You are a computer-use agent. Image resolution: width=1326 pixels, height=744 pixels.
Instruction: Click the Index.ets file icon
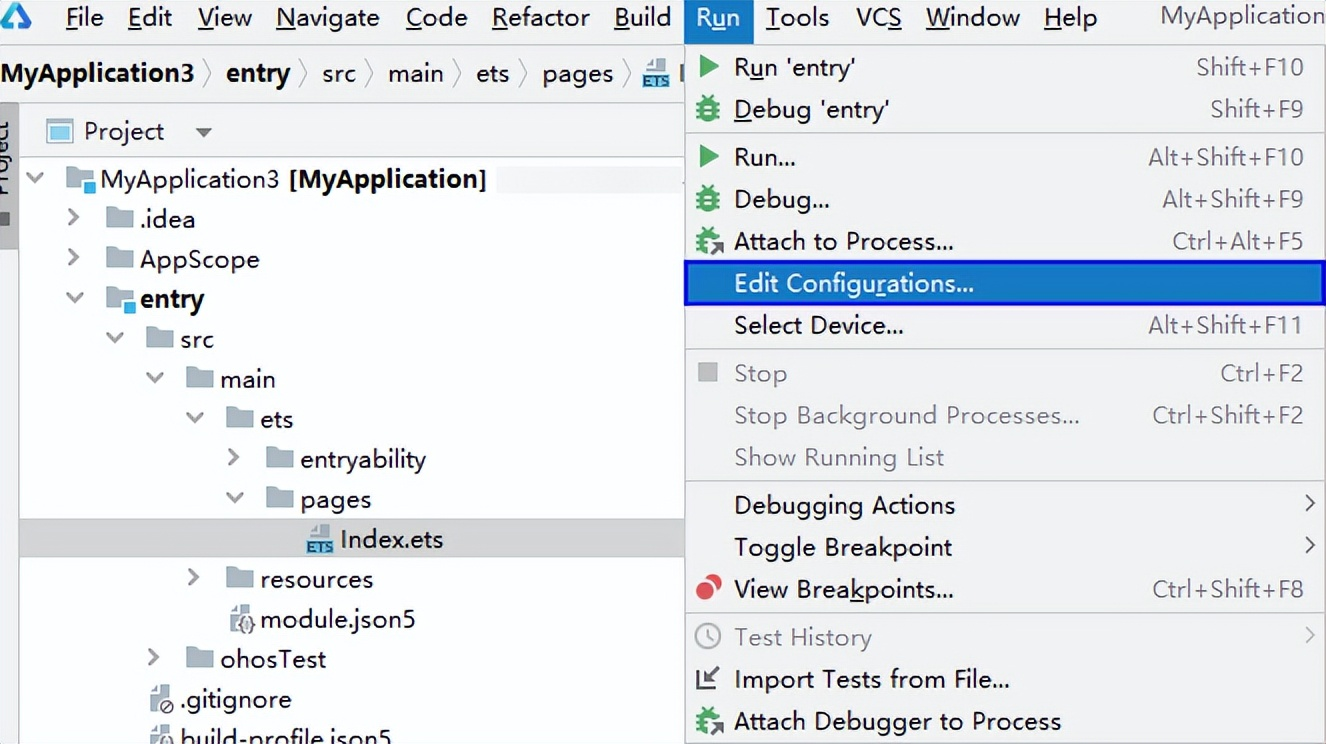[320, 540]
